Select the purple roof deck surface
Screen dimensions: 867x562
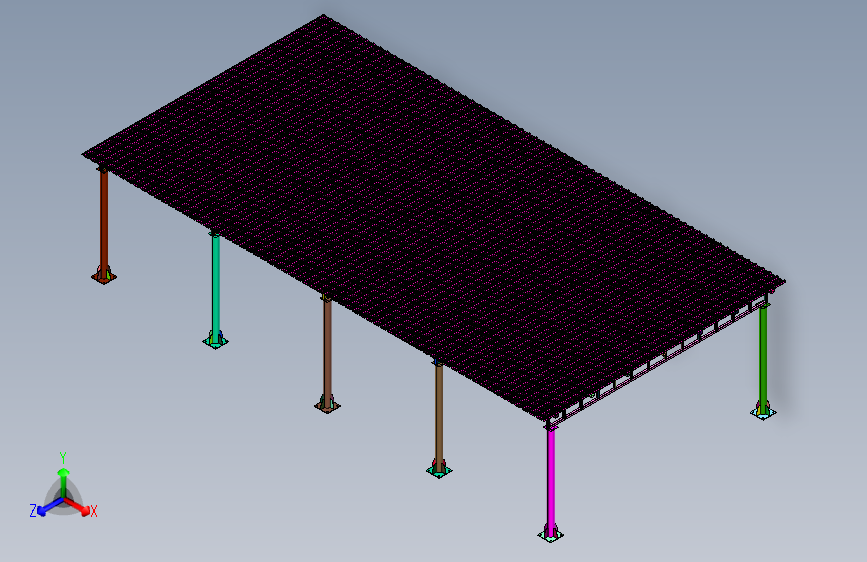434,218
